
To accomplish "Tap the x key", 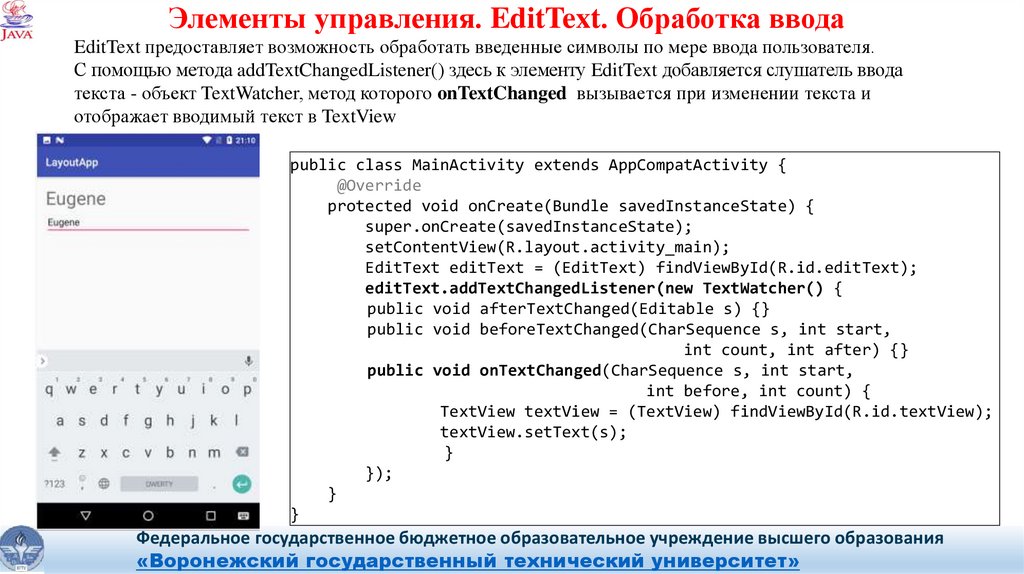I will [104, 453].
